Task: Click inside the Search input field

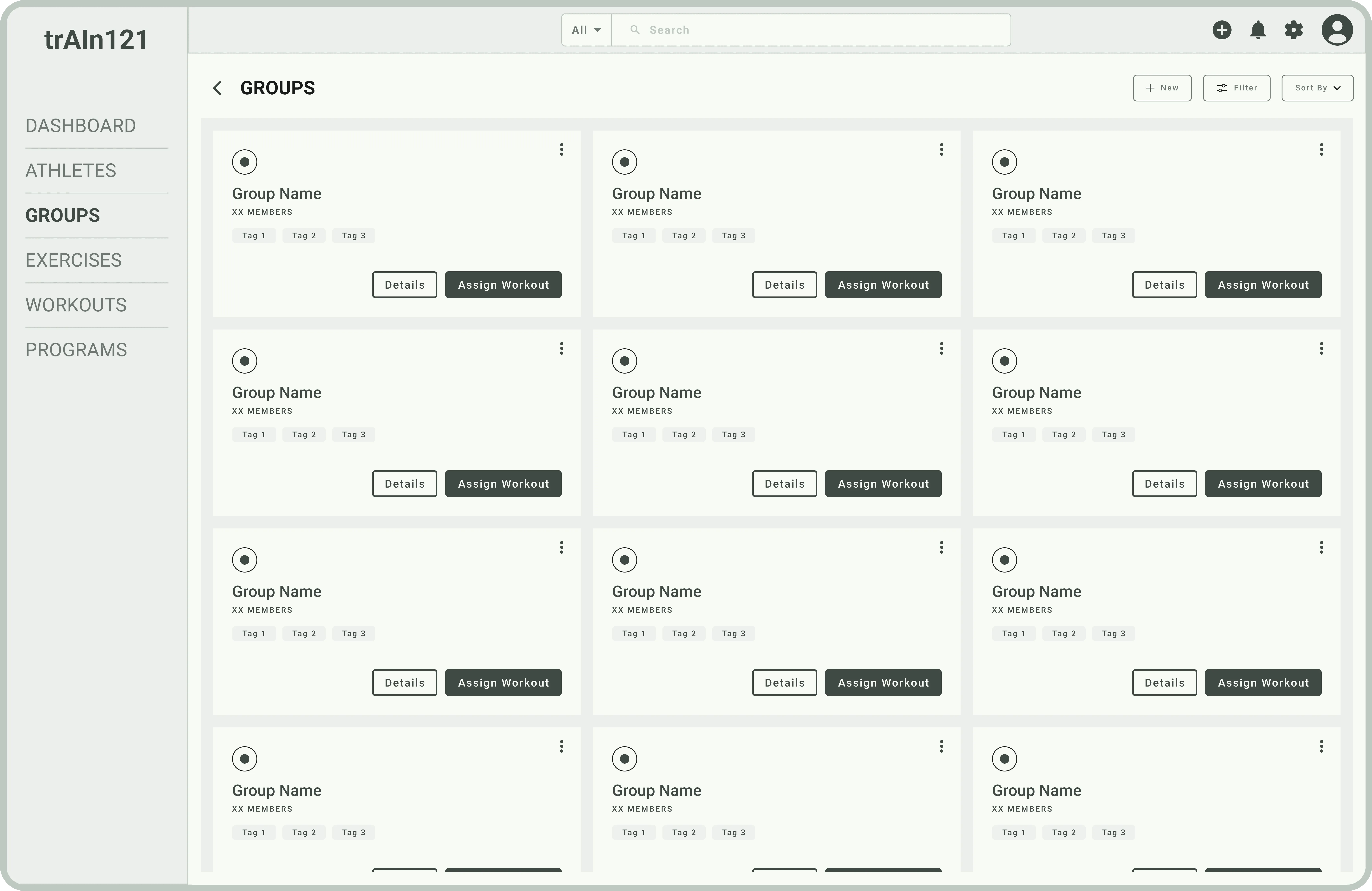Action: pos(807,29)
